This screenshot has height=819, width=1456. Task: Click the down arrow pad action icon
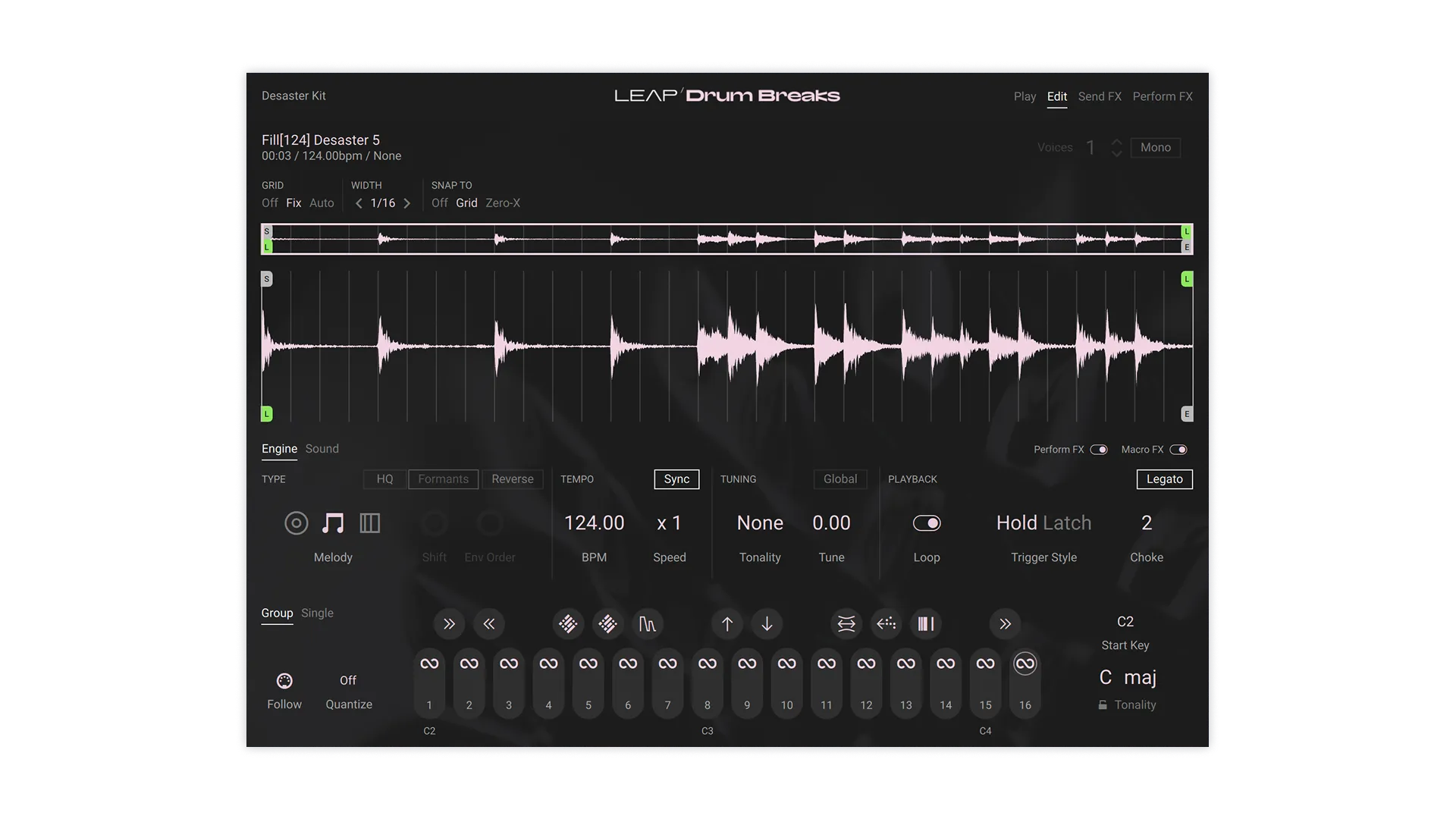click(767, 624)
